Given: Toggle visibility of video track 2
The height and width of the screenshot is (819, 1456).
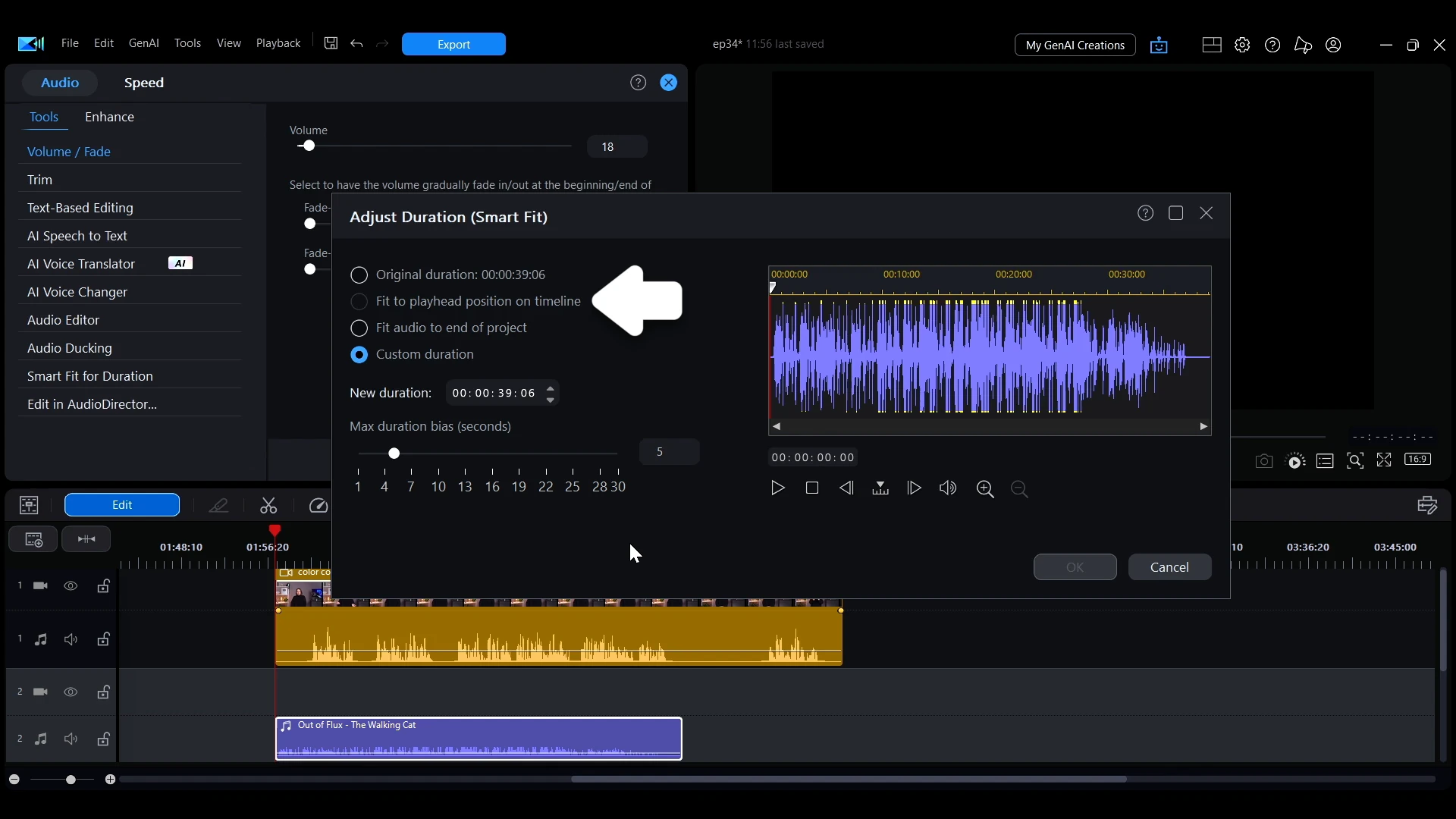Looking at the screenshot, I should [x=71, y=692].
